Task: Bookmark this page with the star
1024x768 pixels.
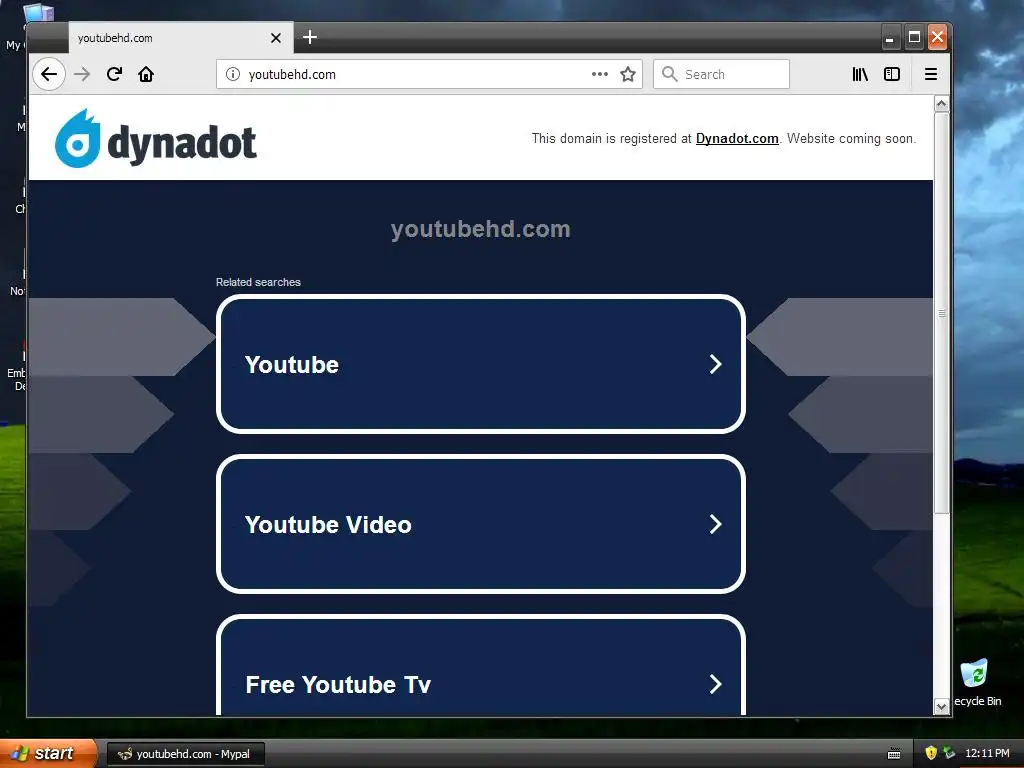Action: (628, 74)
